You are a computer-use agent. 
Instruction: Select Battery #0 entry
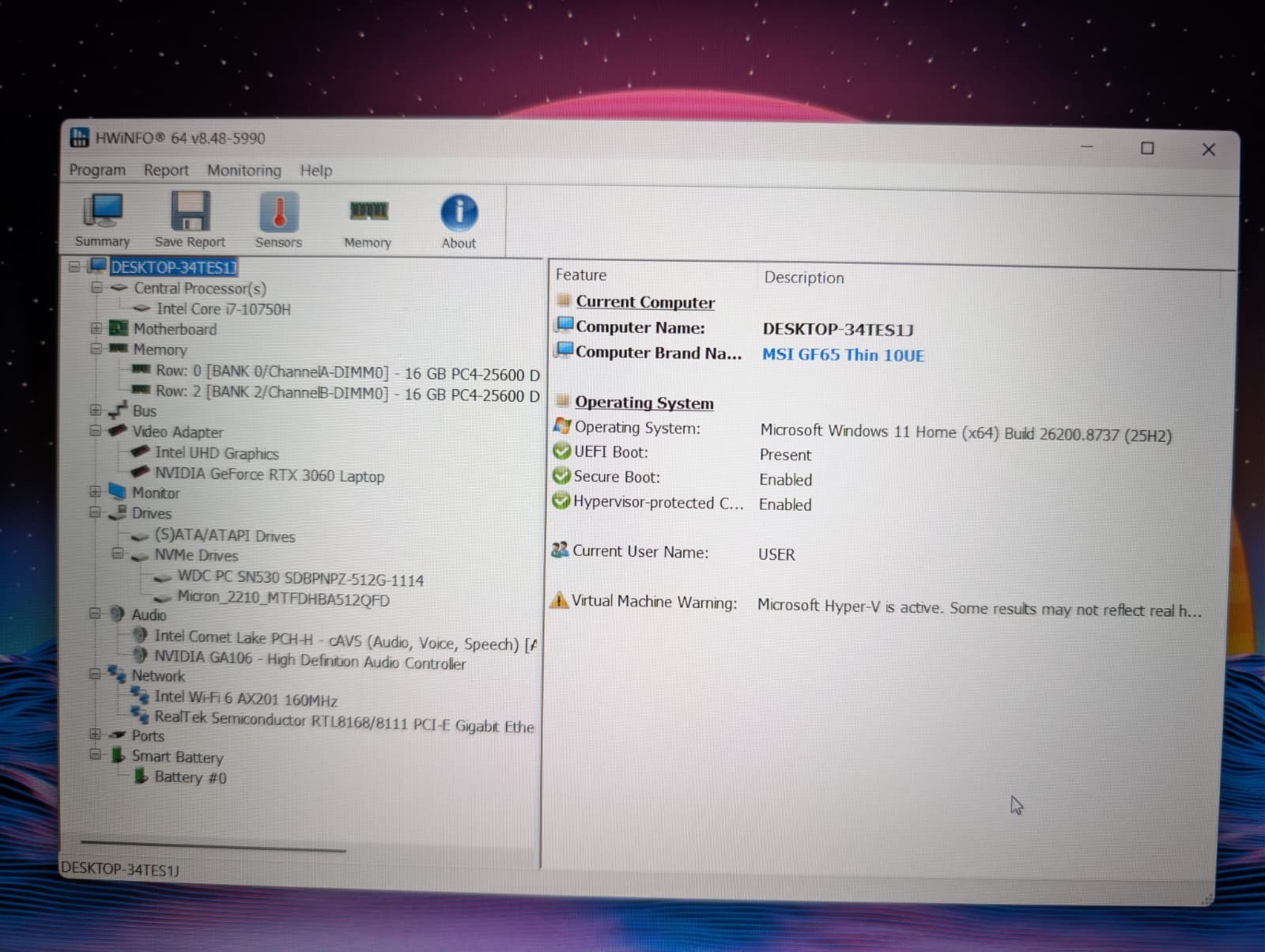coord(191,777)
